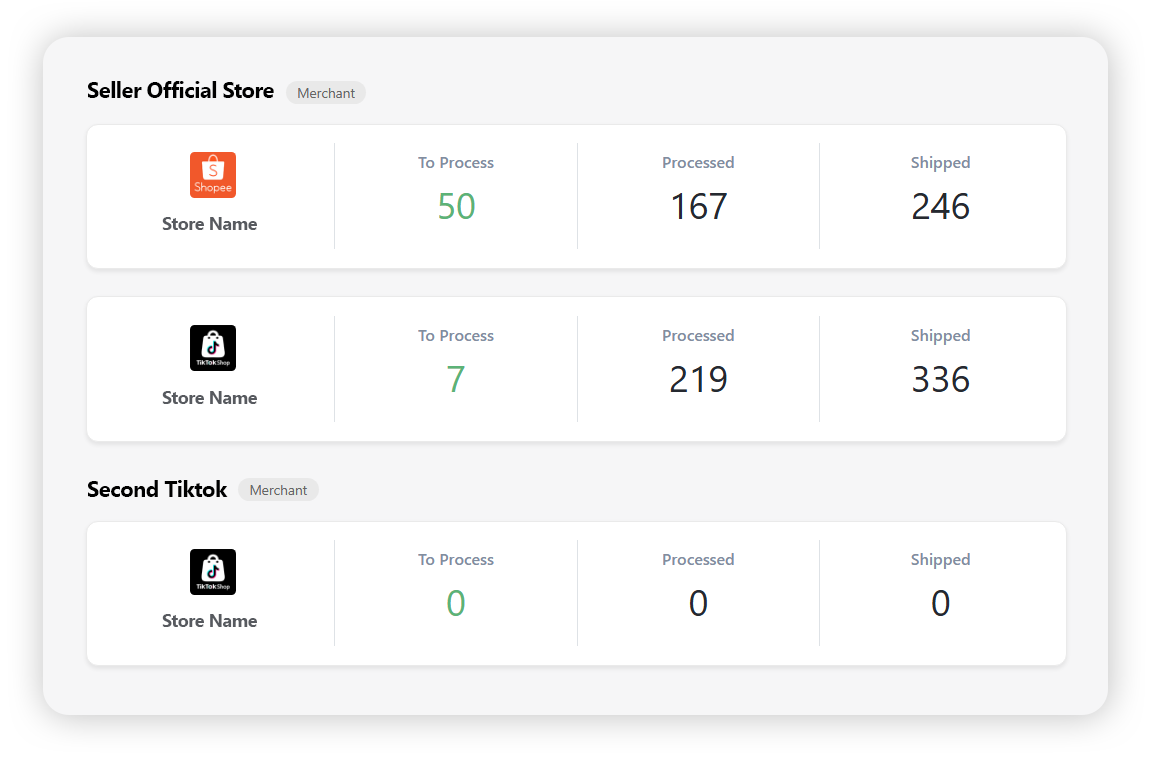Image resolution: width=1154 pixels, height=760 pixels.
Task: Select the Seller Official Store heading
Action: (180, 91)
